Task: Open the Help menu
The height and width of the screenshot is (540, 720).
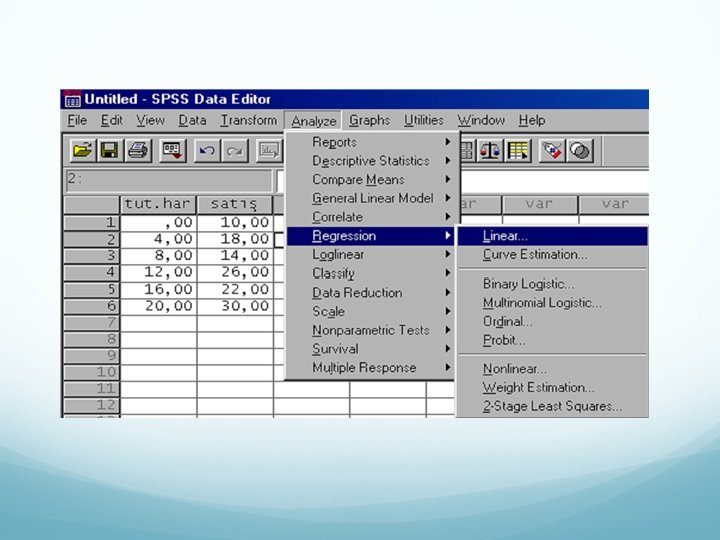Action: (x=532, y=120)
